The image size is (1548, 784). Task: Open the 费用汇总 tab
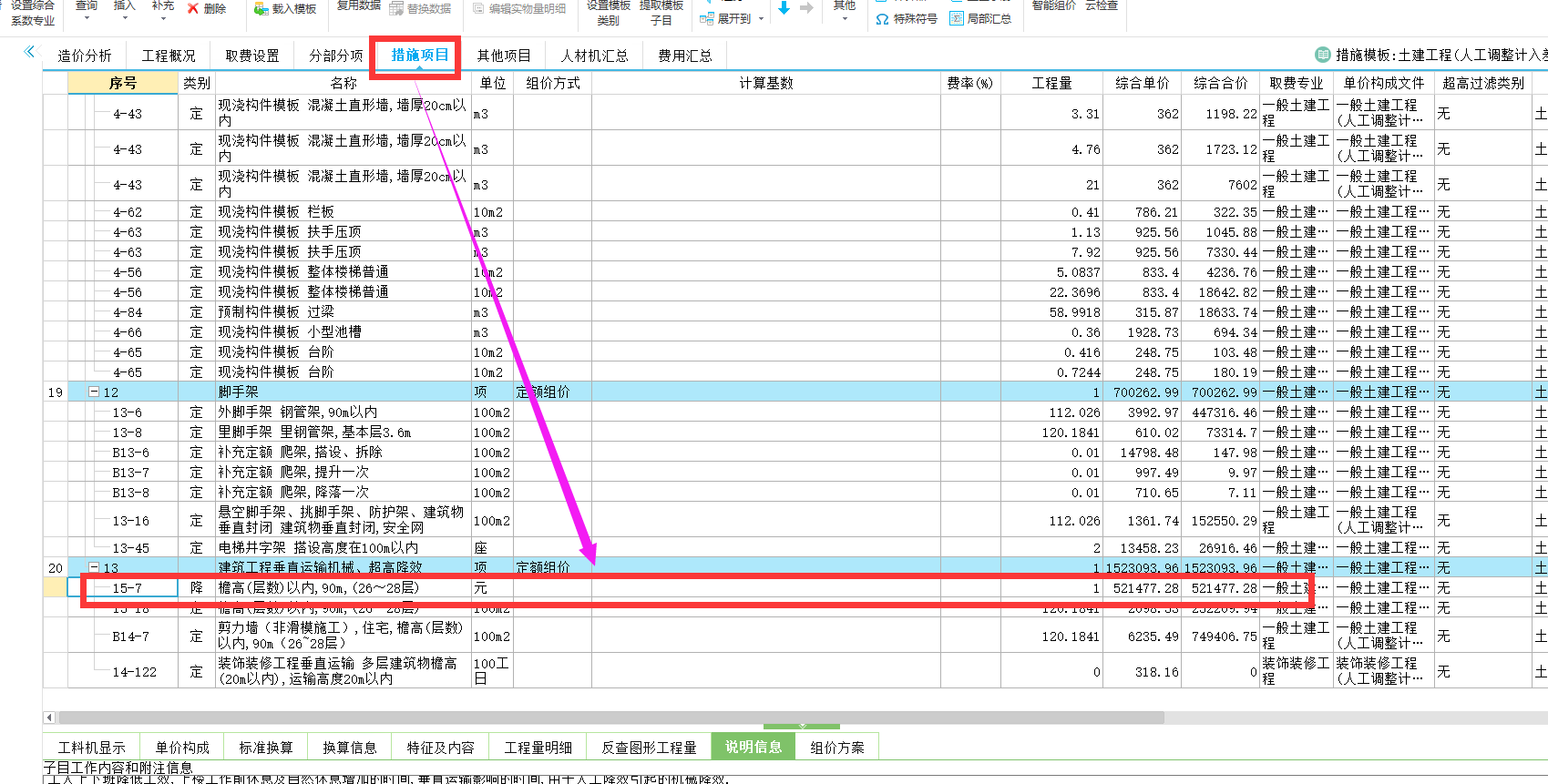[x=685, y=56]
